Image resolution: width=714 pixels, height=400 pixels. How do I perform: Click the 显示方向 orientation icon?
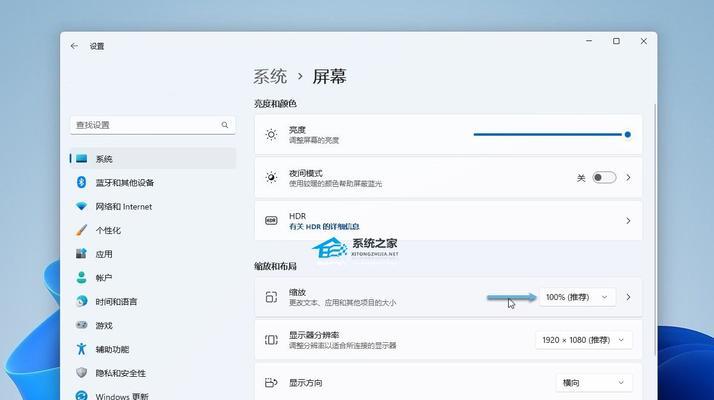271,383
